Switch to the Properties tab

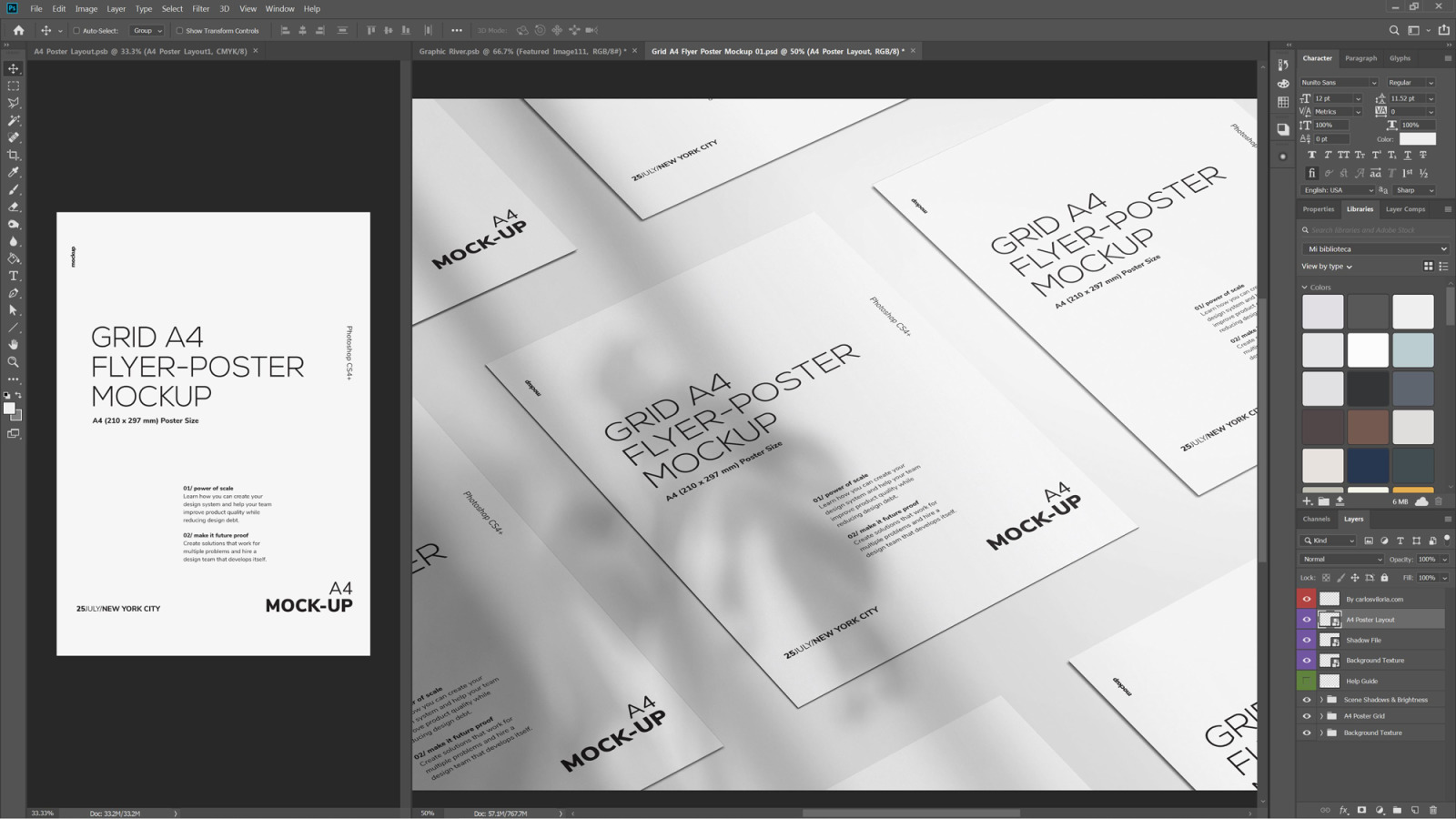click(x=1318, y=209)
